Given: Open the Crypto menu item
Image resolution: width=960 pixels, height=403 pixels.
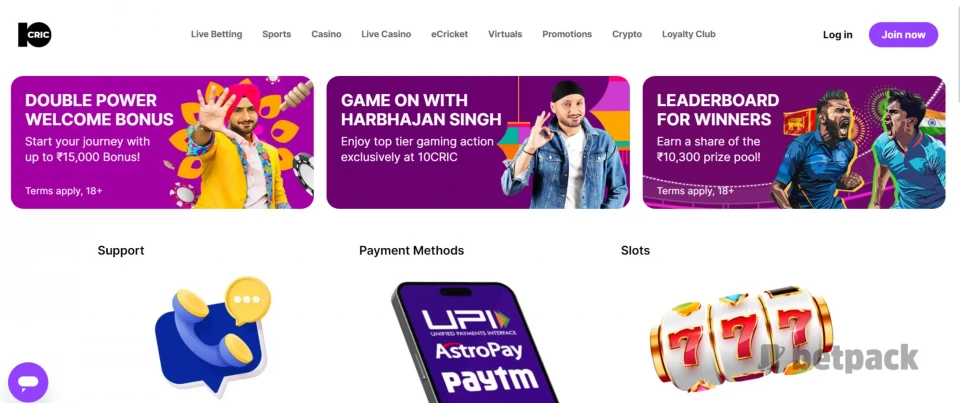Looking at the screenshot, I should 627,34.
